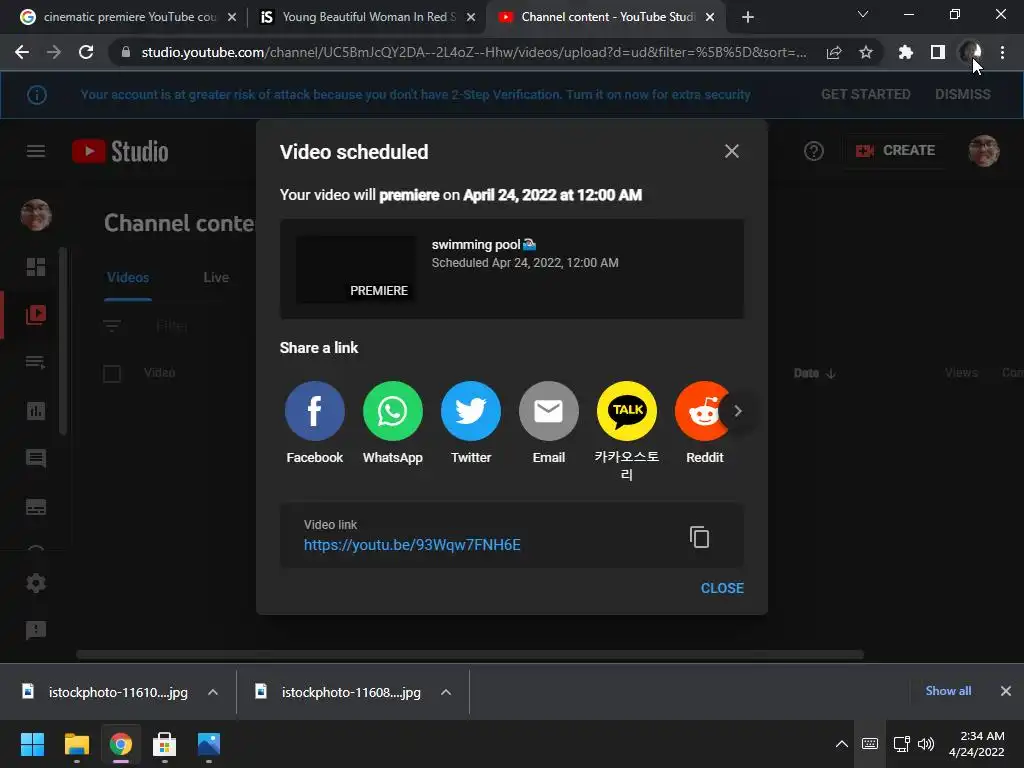Switch to the Videos tab

pos(128,278)
